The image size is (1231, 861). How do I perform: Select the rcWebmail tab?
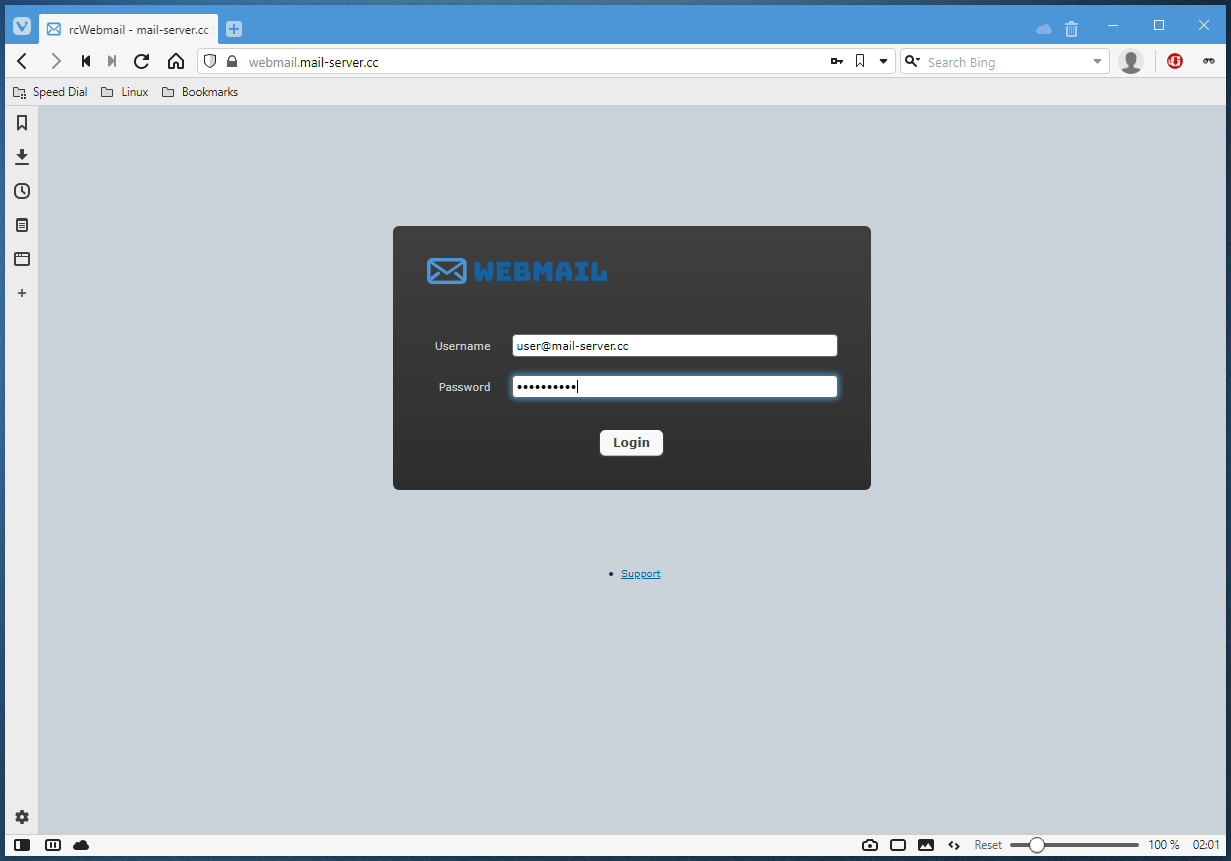128,29
